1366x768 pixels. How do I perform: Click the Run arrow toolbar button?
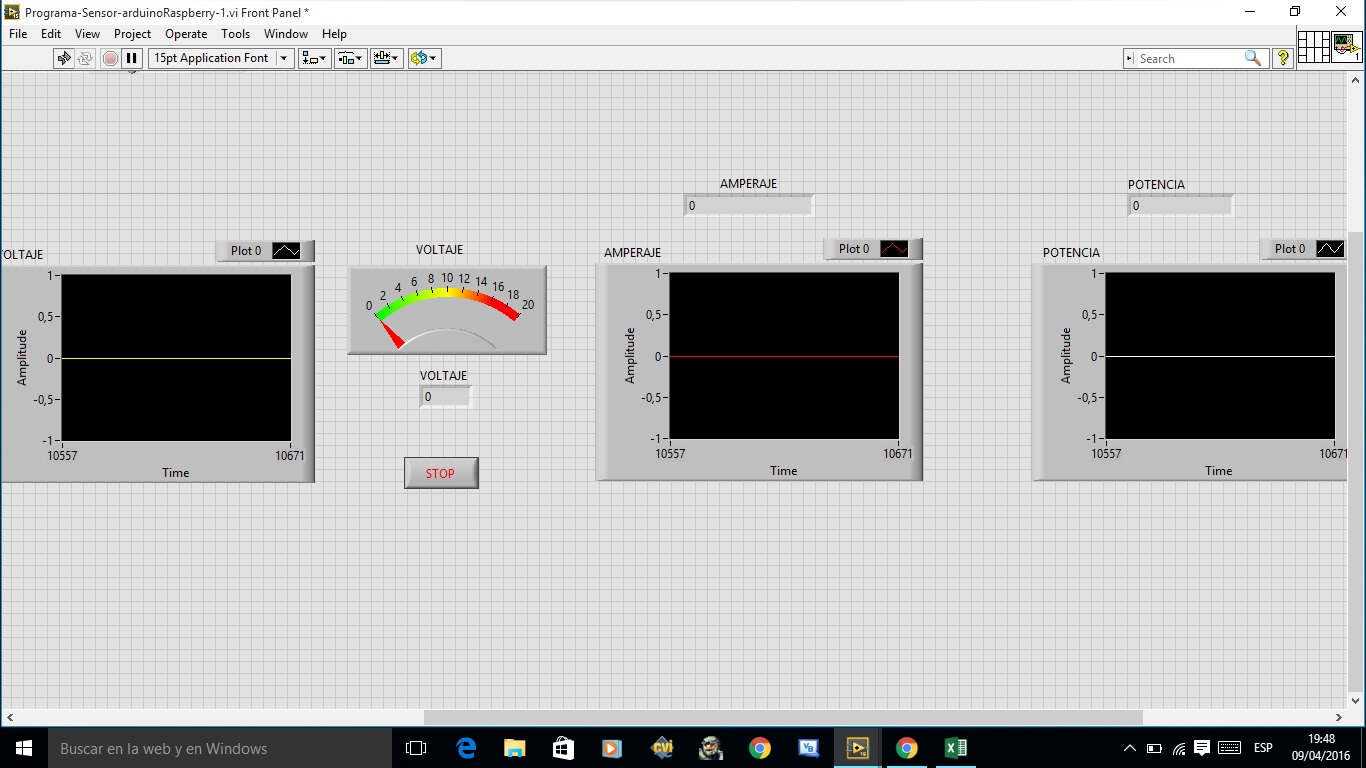[64, 58]
